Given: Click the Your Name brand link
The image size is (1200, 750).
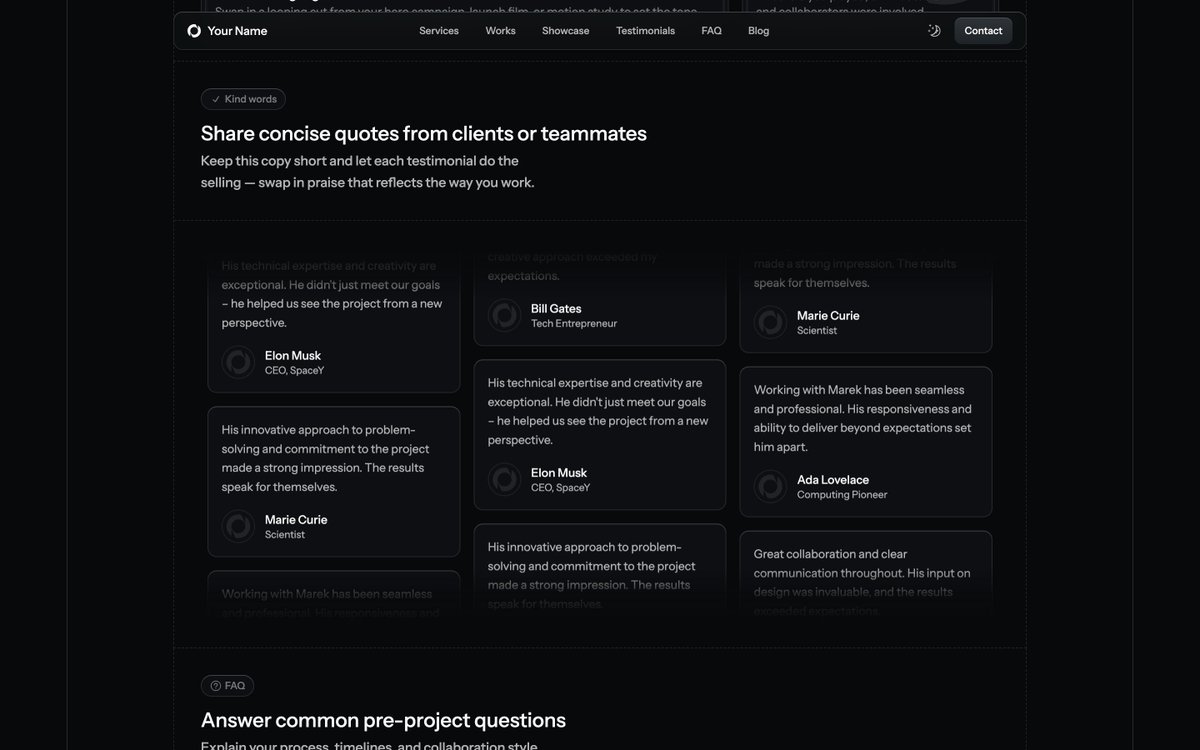Looking at the screenshot, I should (228, 31).
